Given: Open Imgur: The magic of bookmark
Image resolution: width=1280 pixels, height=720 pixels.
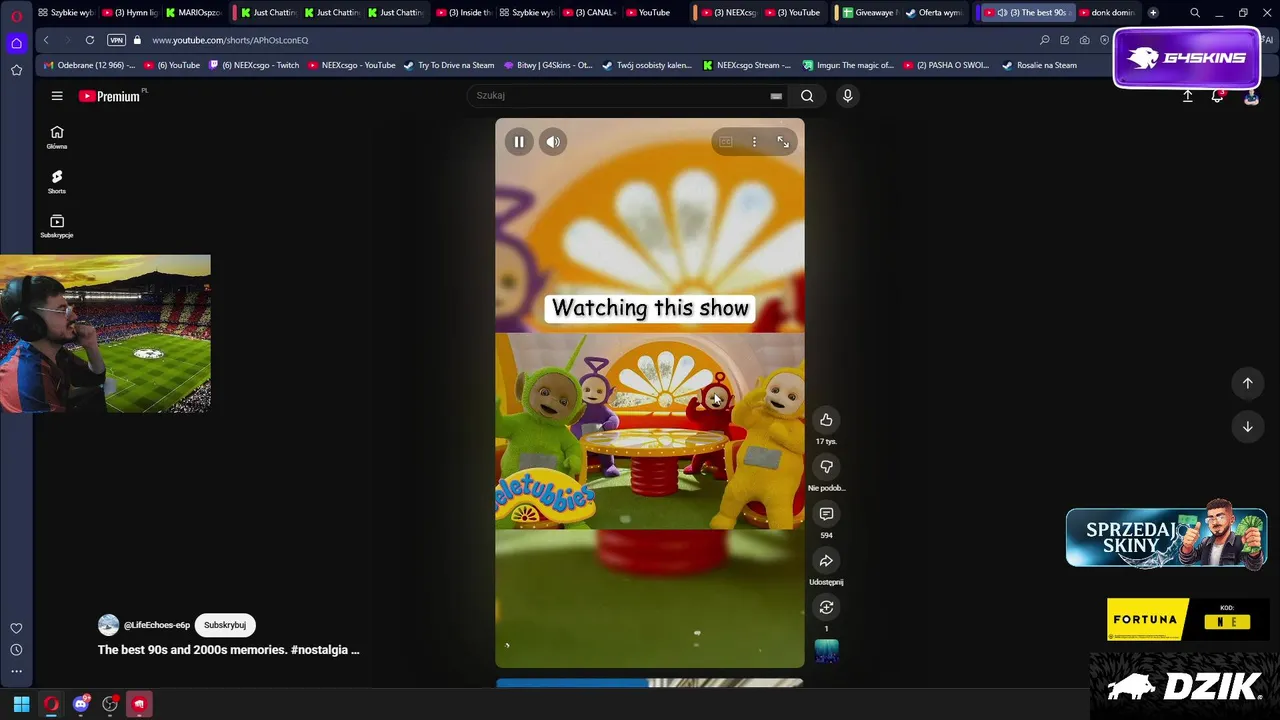Looking at the screenshot, I should pos(849,65).
